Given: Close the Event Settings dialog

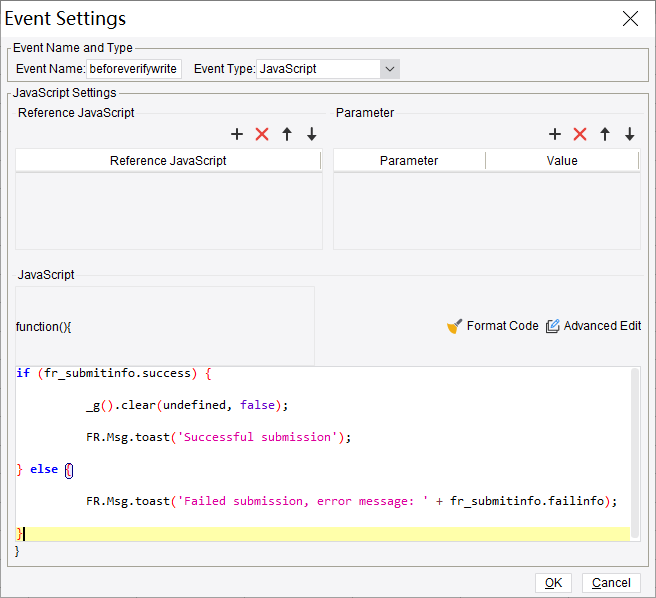Looking at the screenshot, I should pyautogui.click(x=630, y=19).
